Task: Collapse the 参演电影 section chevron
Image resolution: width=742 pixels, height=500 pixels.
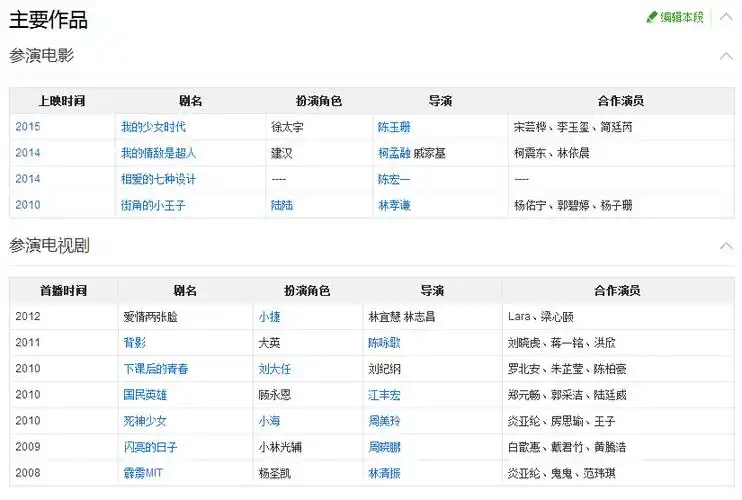Action: (726, 56)
